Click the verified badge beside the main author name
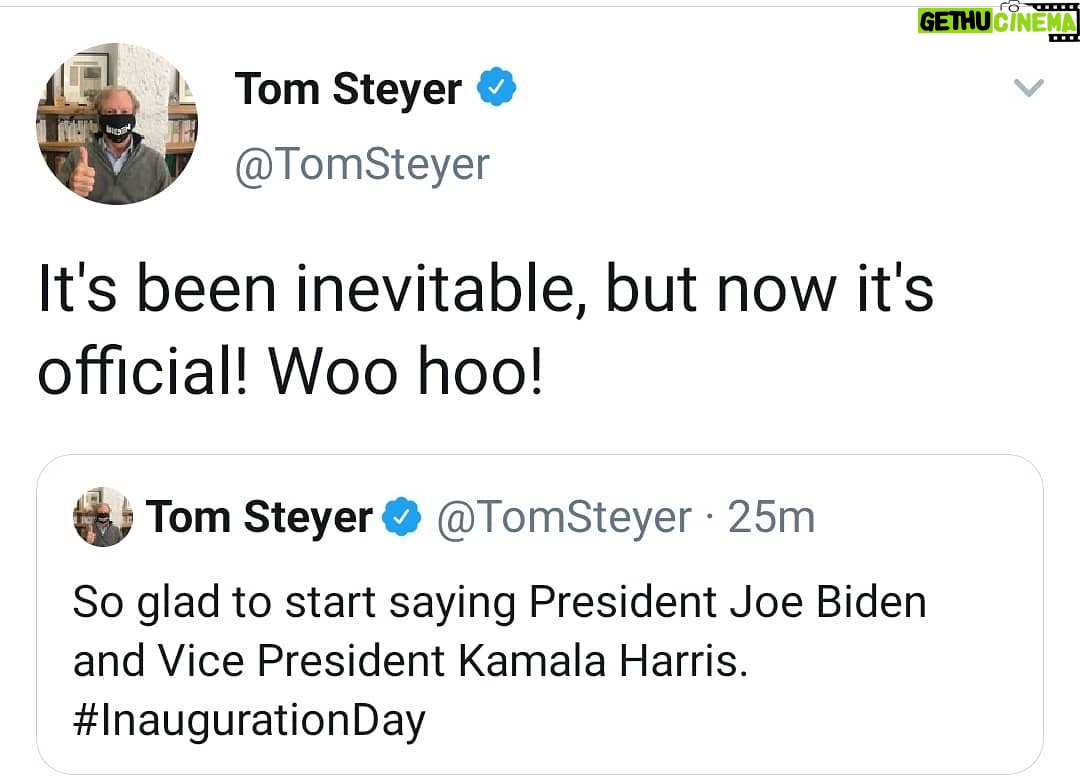 point(495,90)
